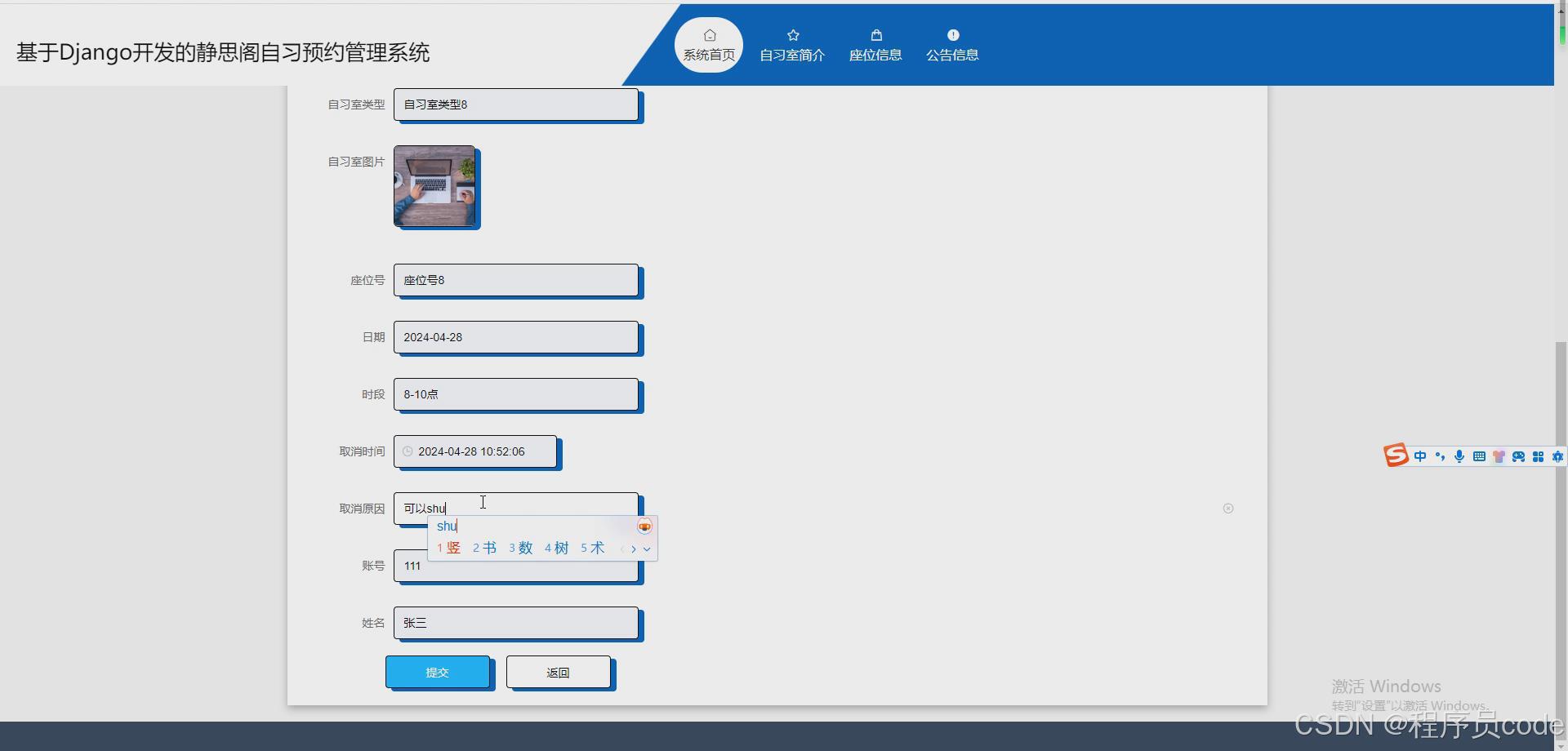Click the circled x icon right of 取消原因
1568x751 pixels.
coord(1228,509)
